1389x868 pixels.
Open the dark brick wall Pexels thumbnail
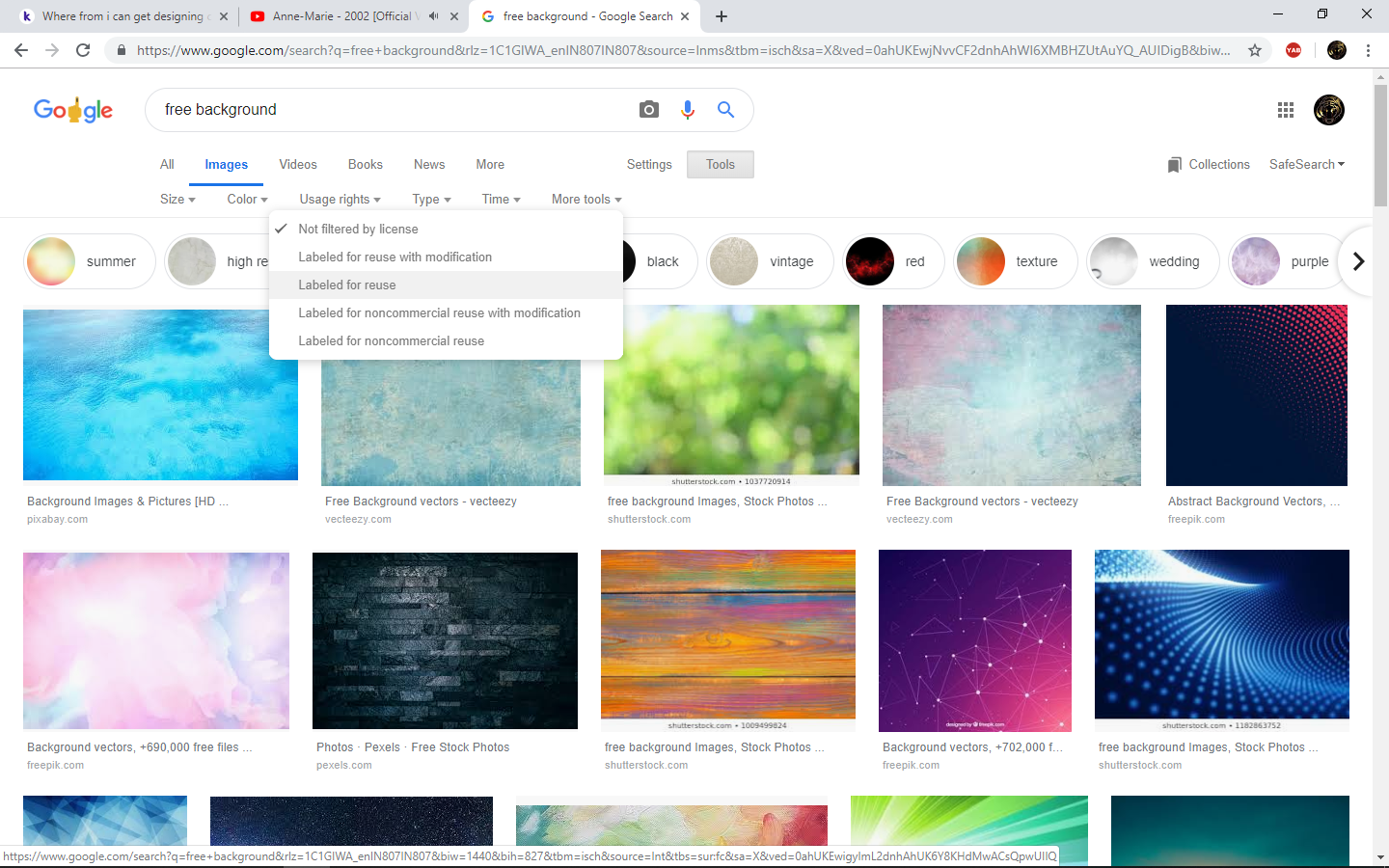point(445,640)
